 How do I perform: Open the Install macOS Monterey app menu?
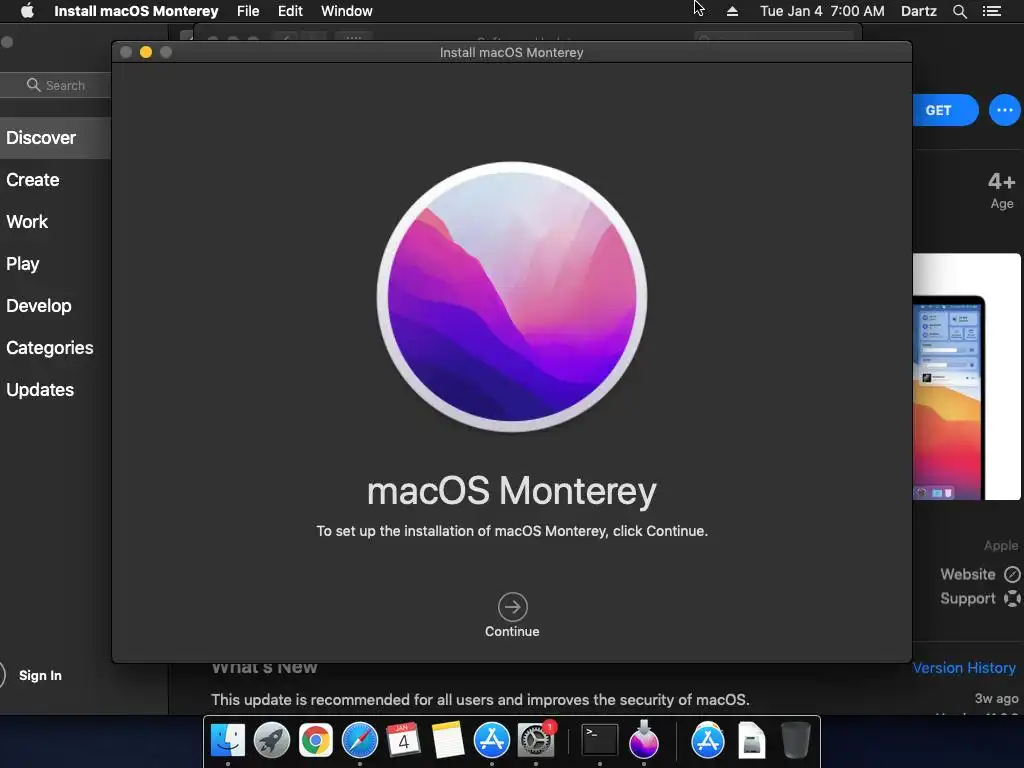click(136, 11)
